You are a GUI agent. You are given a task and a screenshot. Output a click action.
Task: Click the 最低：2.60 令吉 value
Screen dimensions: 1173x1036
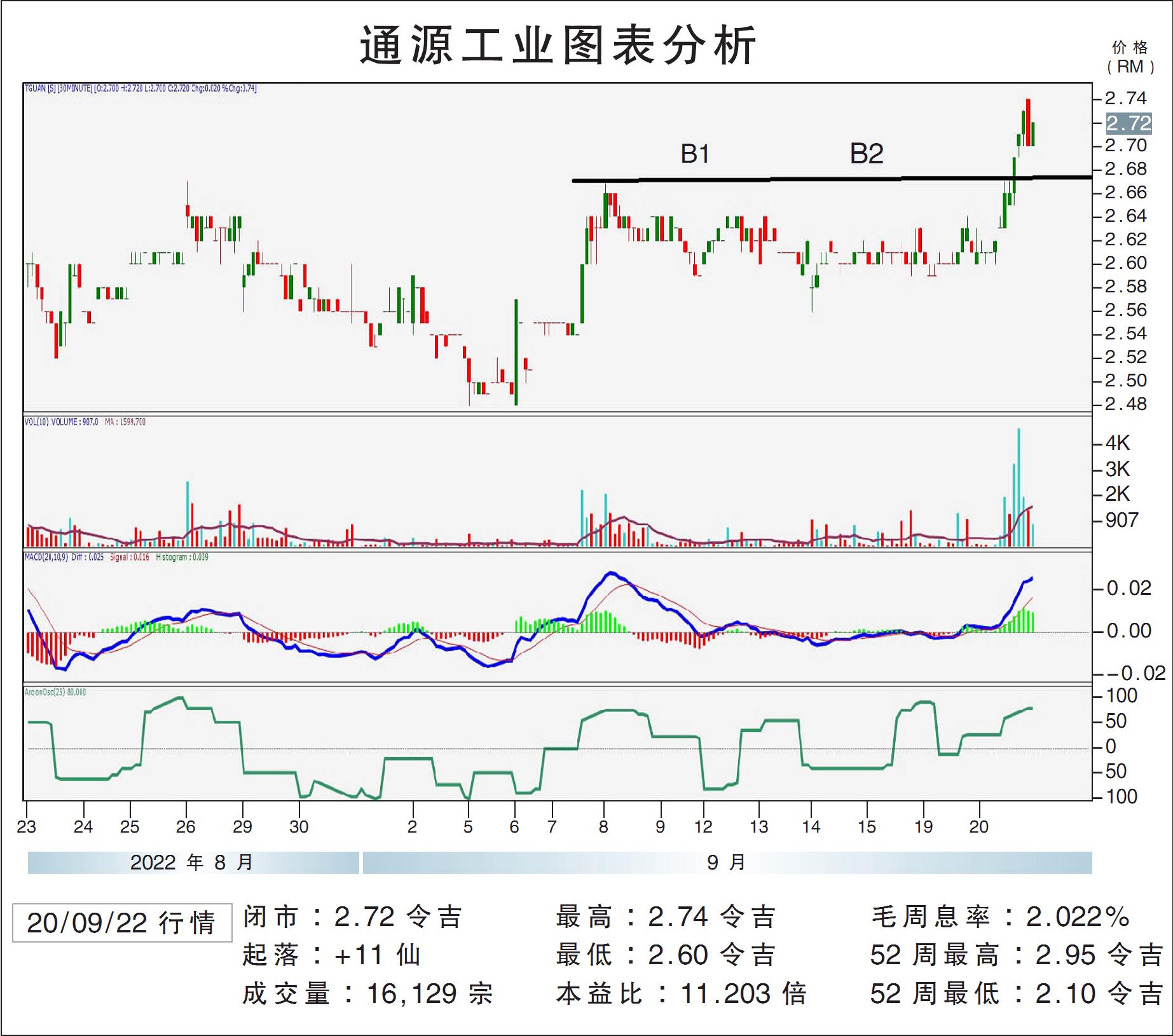coord(666,955)
